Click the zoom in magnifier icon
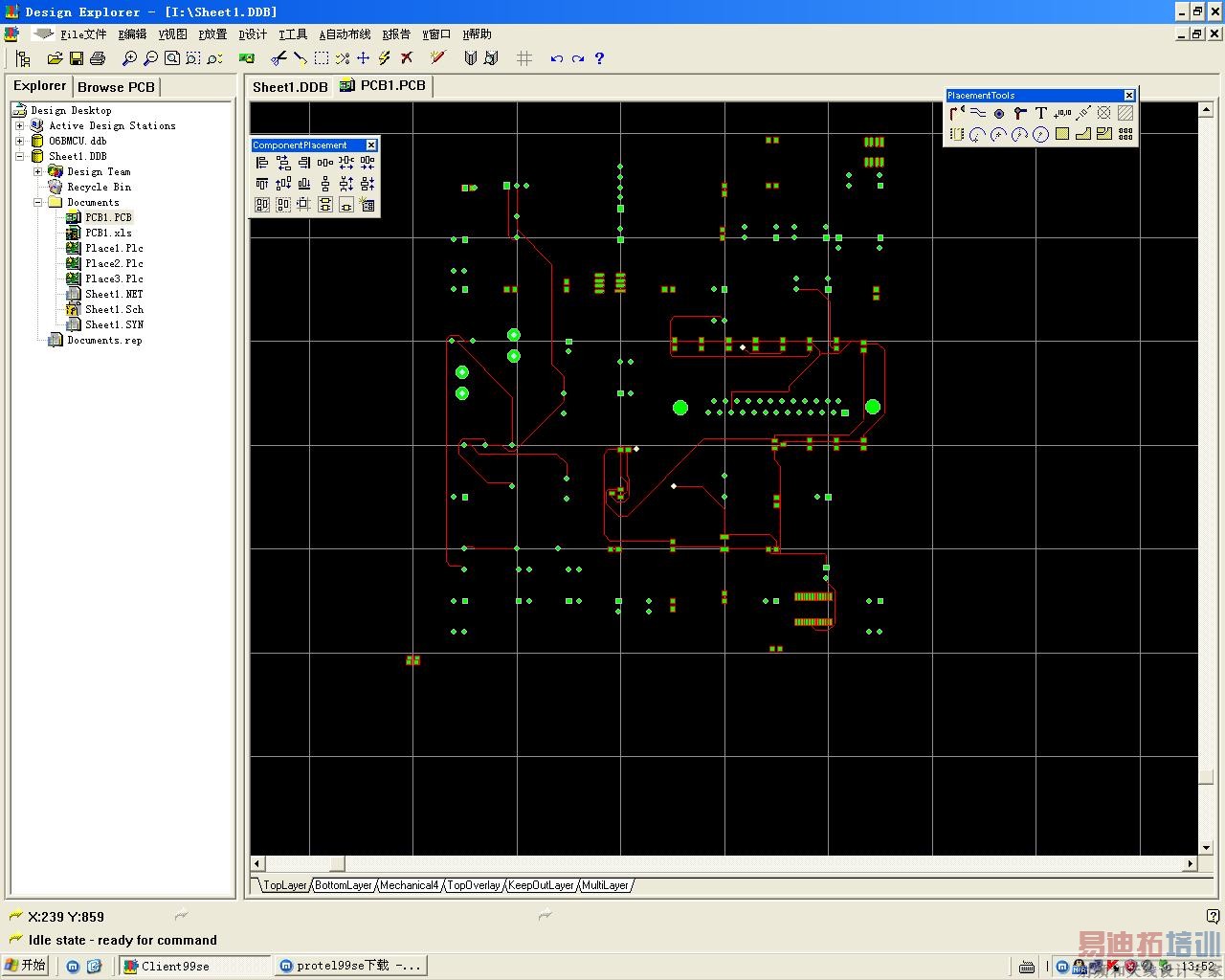Viewport: 1225px width, 980px height. coord(129,58)
